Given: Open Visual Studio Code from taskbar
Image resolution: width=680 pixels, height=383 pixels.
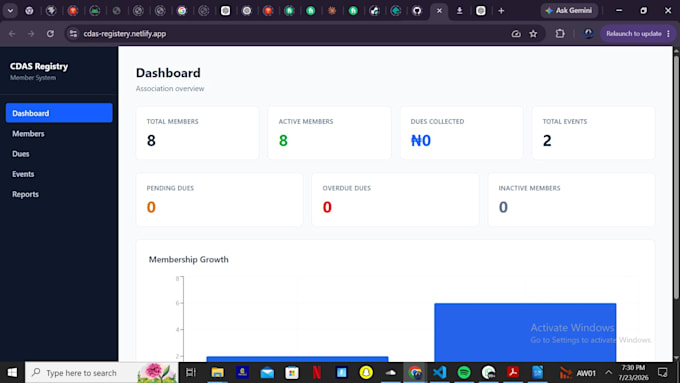Looking at the screenshot, I should (x=439, y=373).
